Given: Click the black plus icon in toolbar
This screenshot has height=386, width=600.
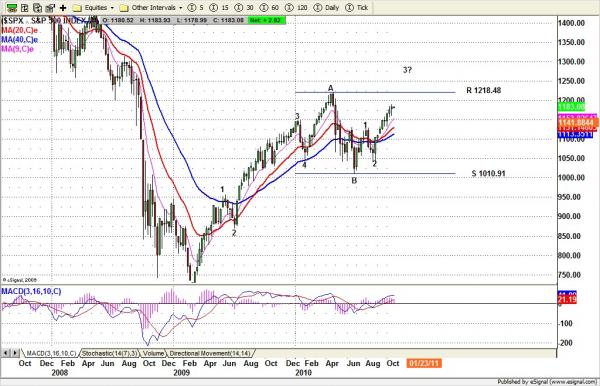Looking at the screenshot, I should (63, 8).
